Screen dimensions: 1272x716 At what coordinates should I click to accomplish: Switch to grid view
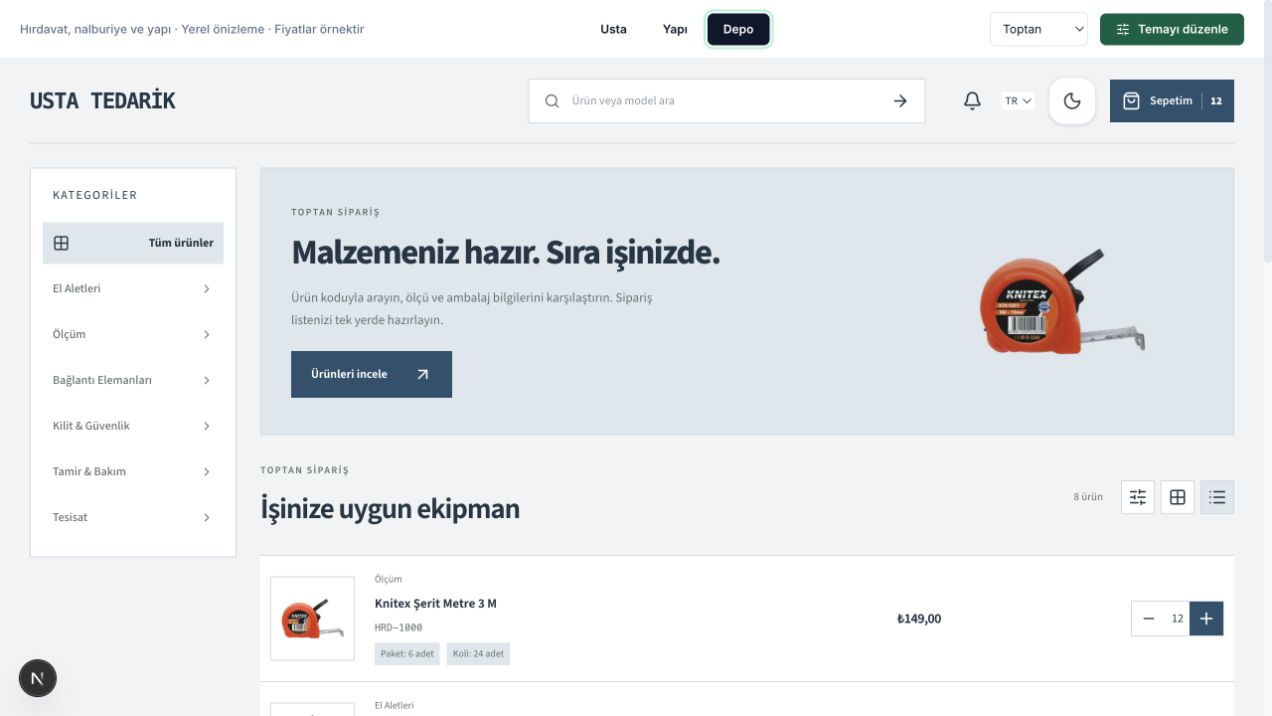pyautogui.click(x=1177, y=497)
